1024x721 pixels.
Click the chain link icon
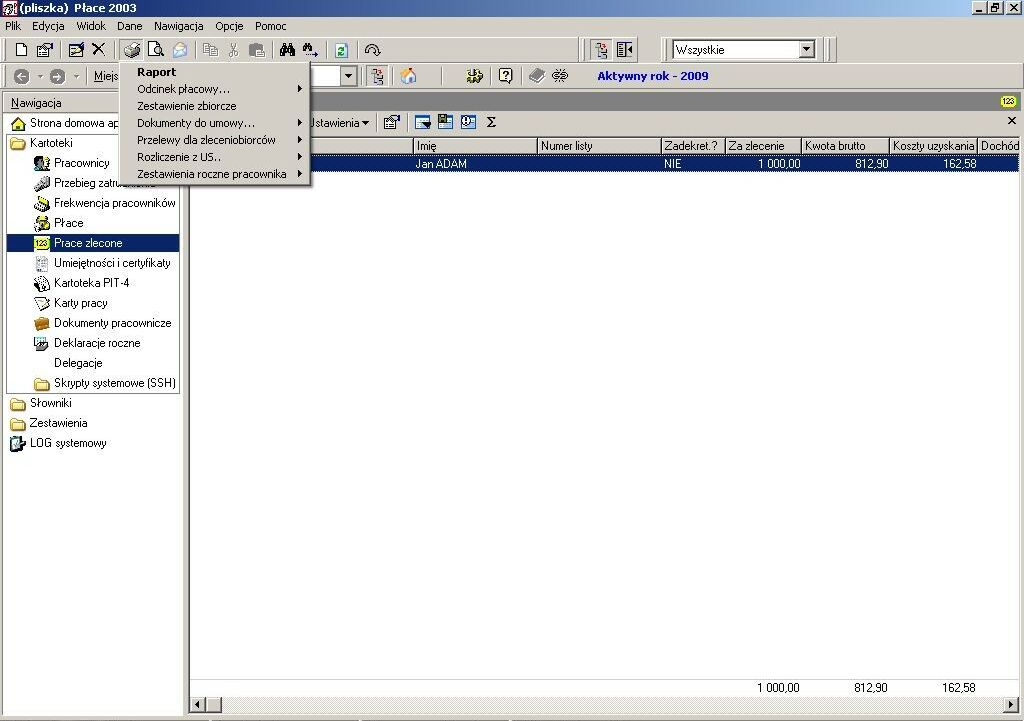(560, 76)
